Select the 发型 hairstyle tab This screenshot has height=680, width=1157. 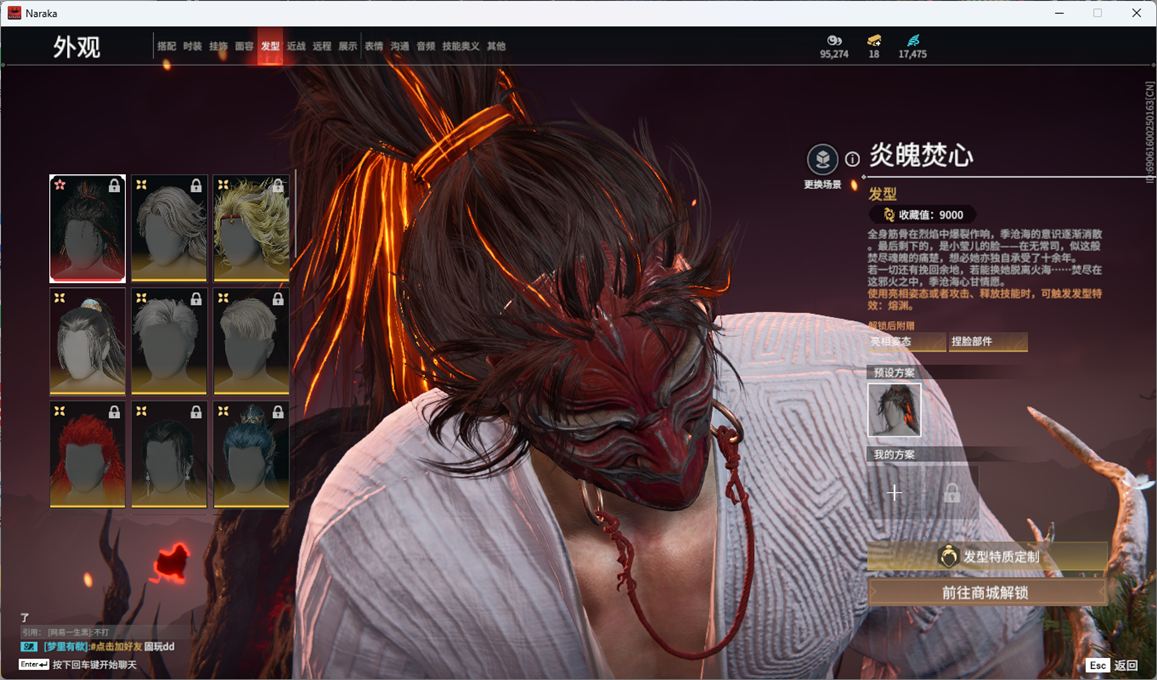pos(270,46)
